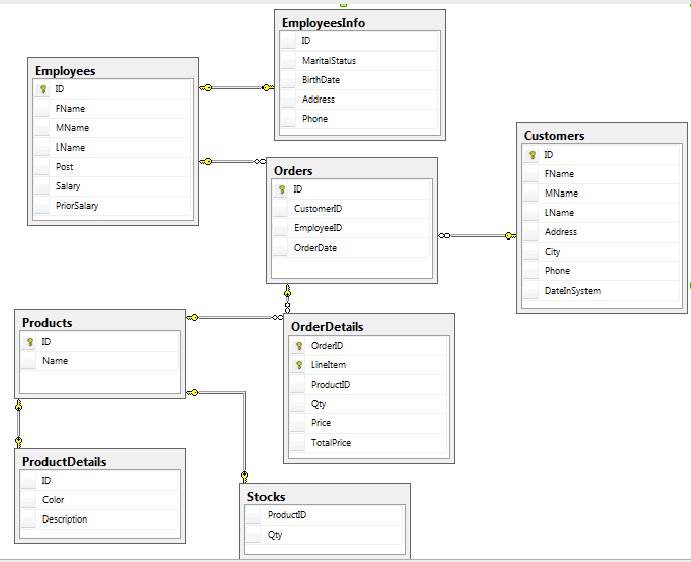Viewport: 691px width, 562px height.
Task: Select ProductID column in OrderDetails
Action: 368,384
